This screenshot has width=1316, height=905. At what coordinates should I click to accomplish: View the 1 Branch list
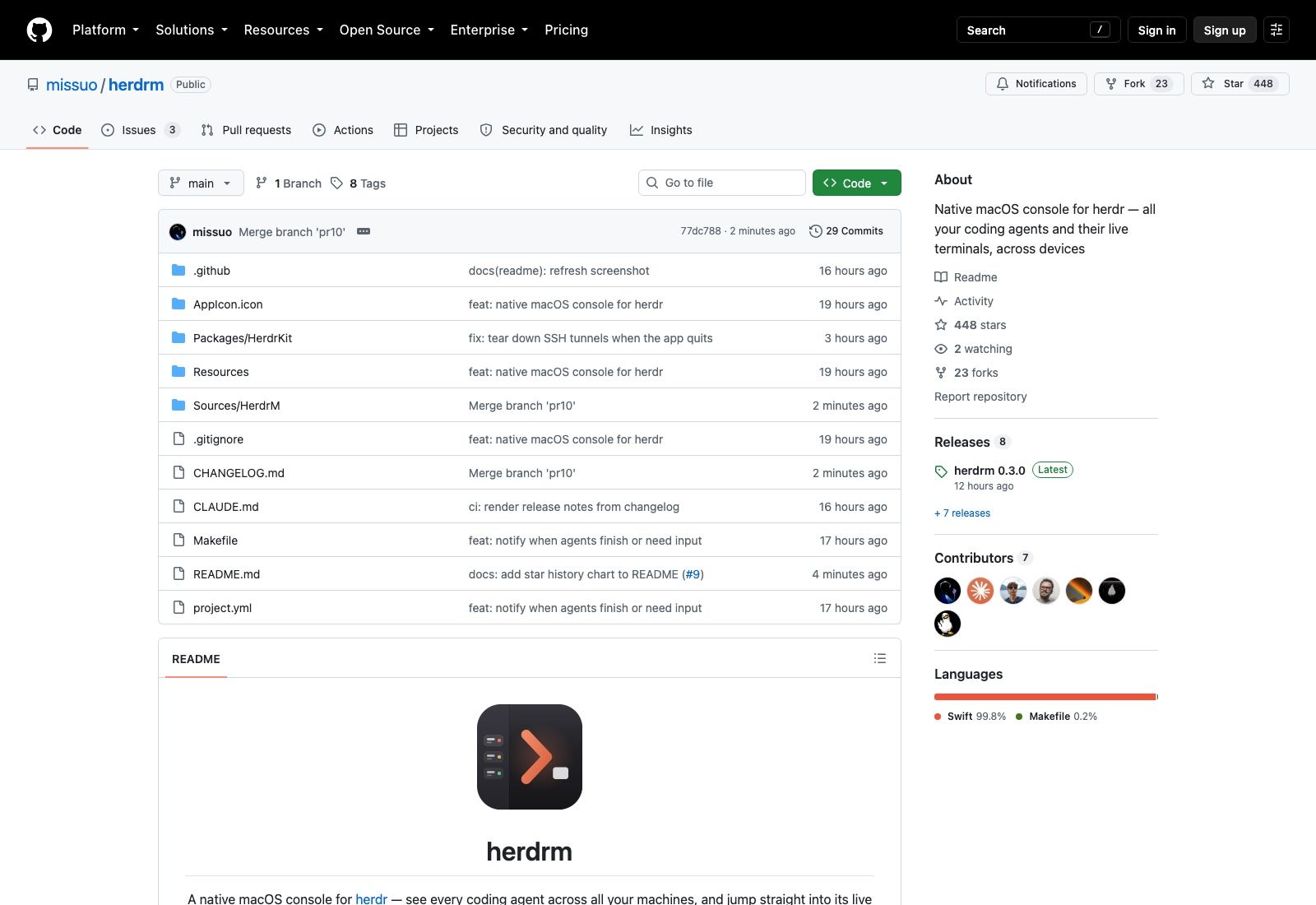pyautogui.click(x=289, y=183)
